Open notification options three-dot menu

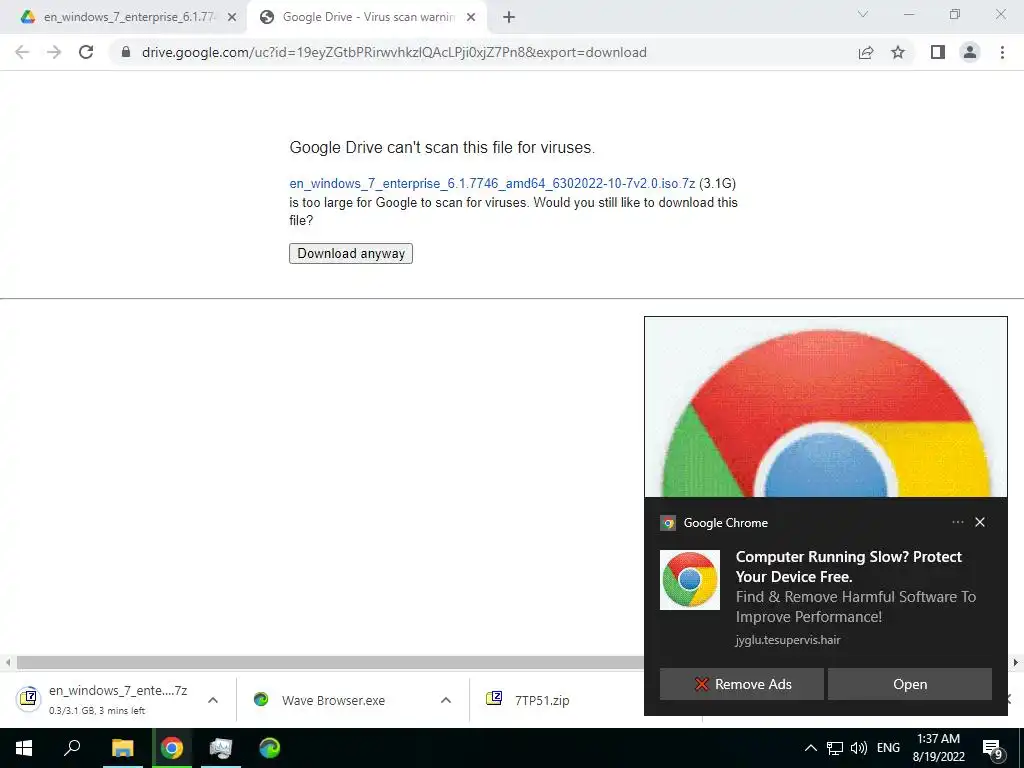(x=957, y=522)
